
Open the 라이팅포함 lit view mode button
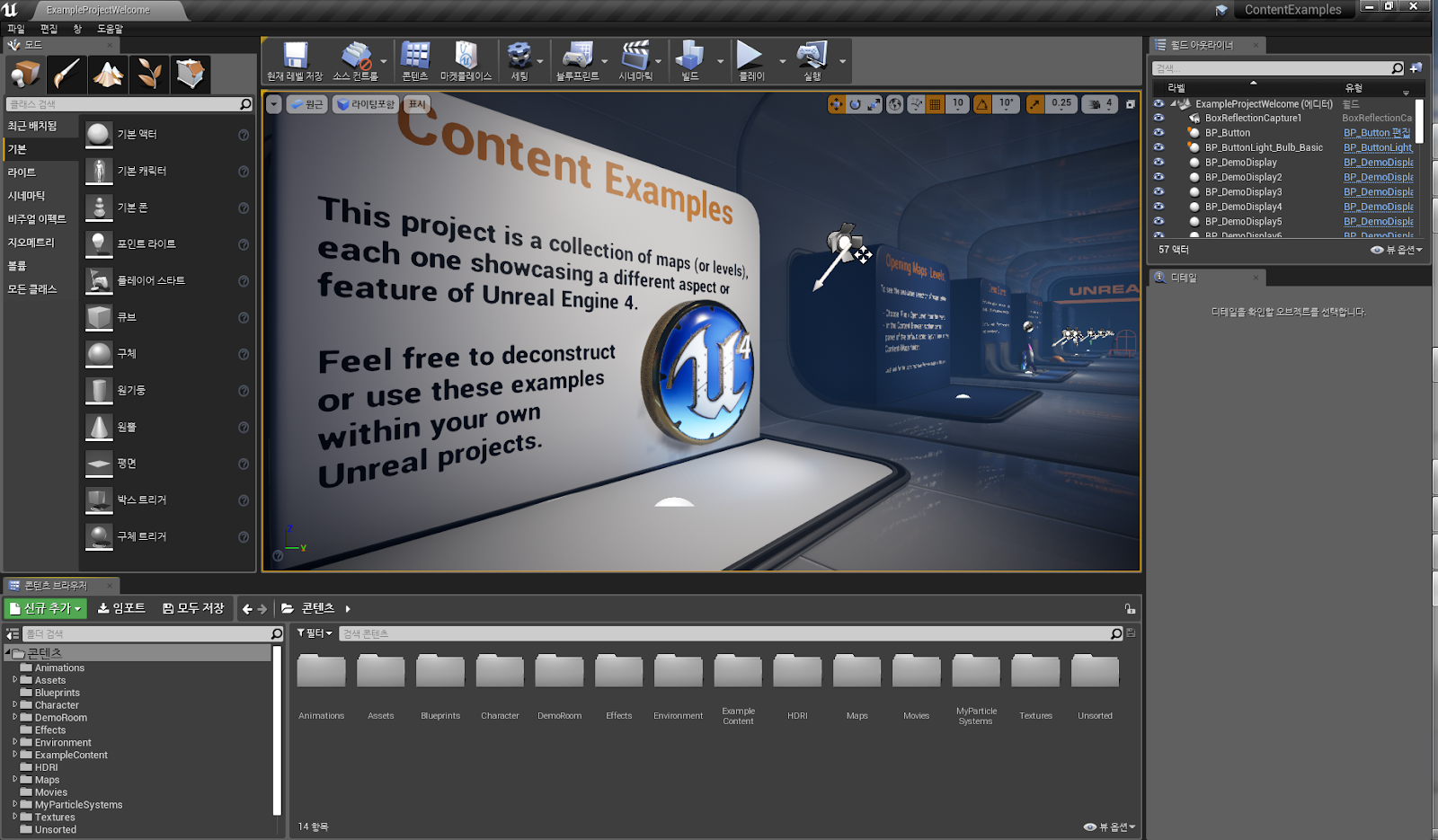point(366,104)
